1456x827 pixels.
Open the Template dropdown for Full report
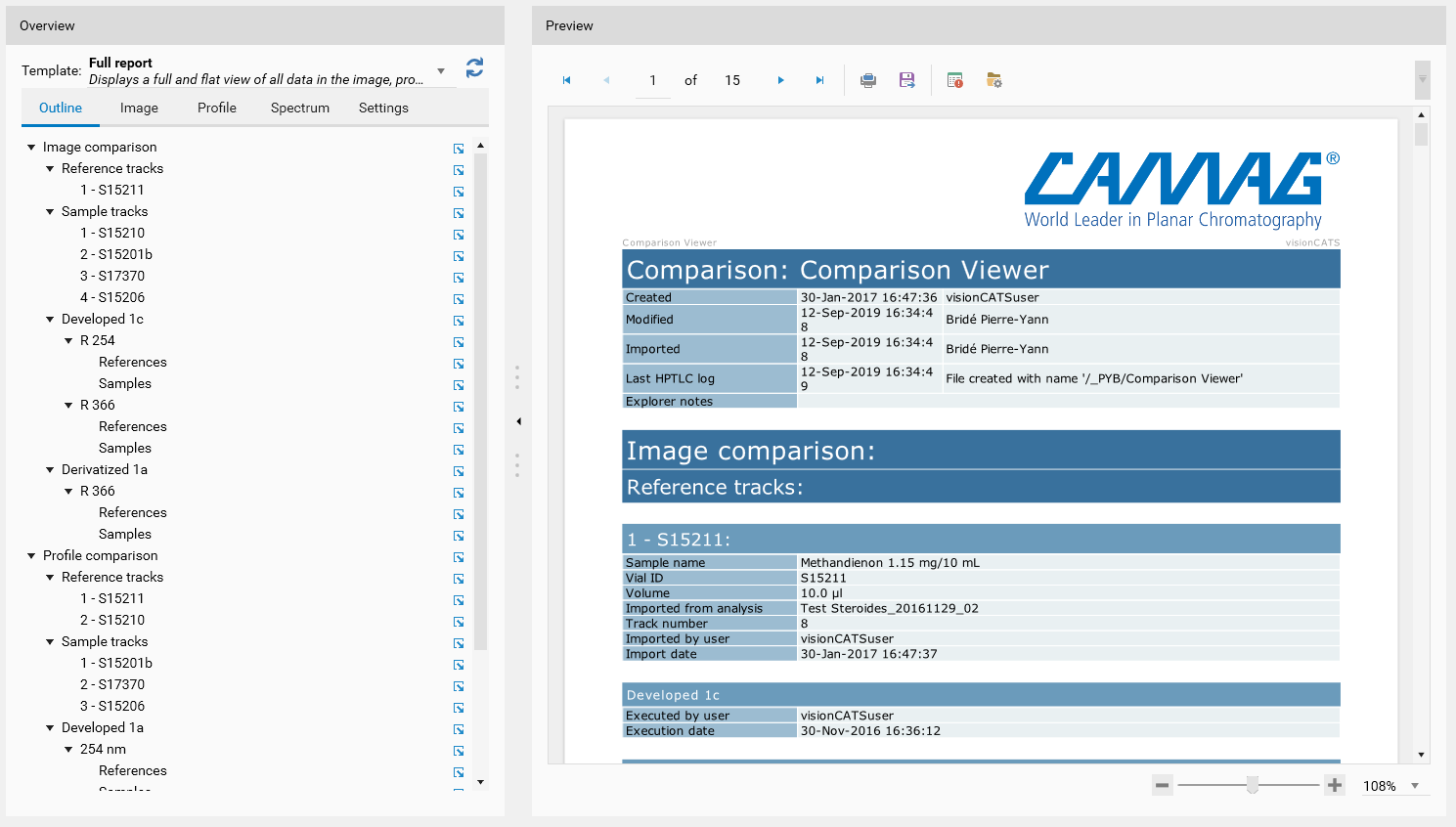(x=441, y=70)
